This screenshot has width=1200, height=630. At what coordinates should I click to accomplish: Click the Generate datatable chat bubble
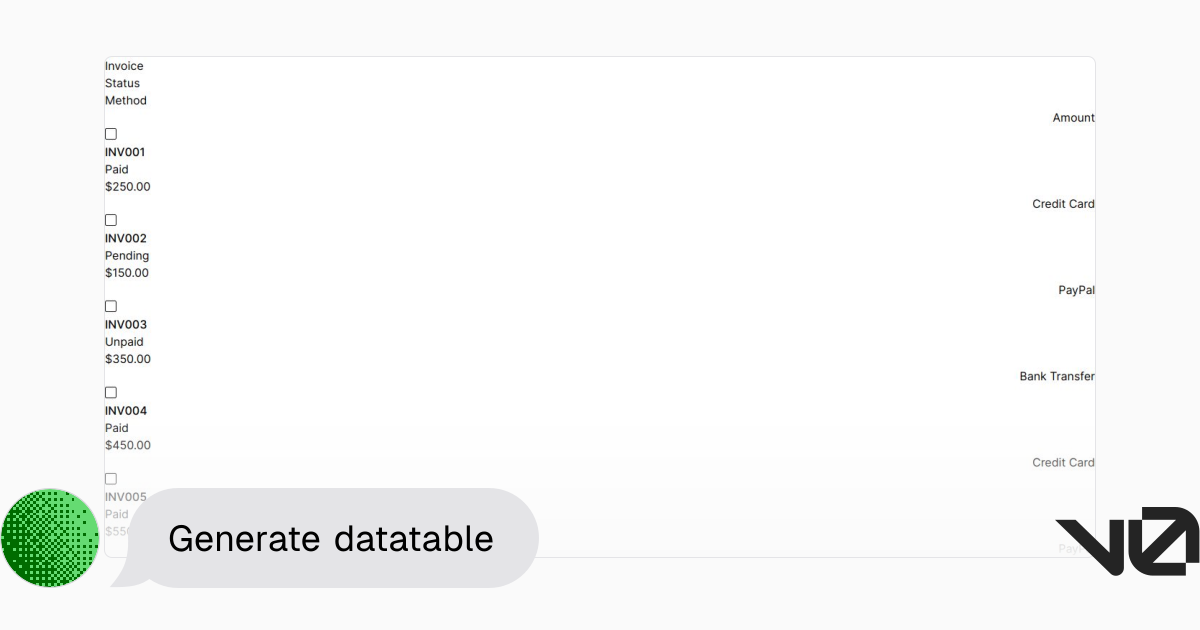(x=331, y=538)
